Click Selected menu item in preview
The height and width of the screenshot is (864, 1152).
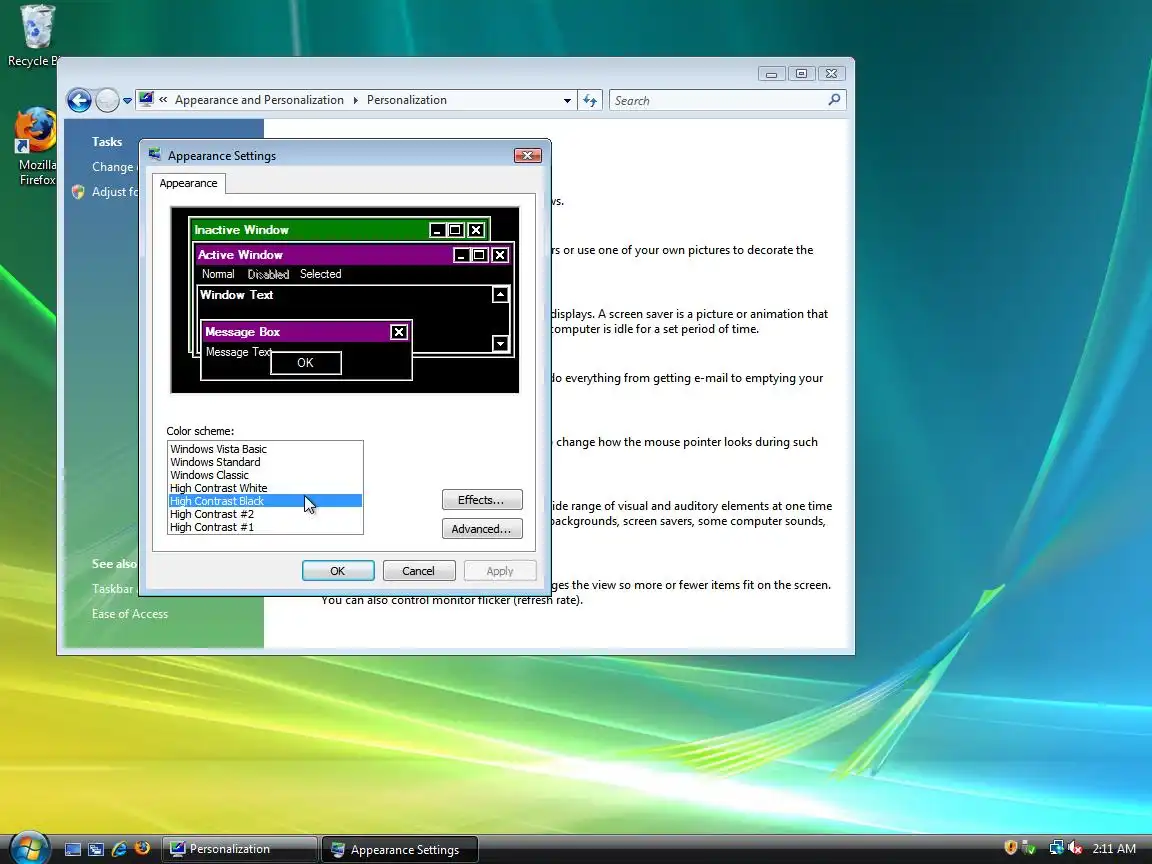point(320,274)
